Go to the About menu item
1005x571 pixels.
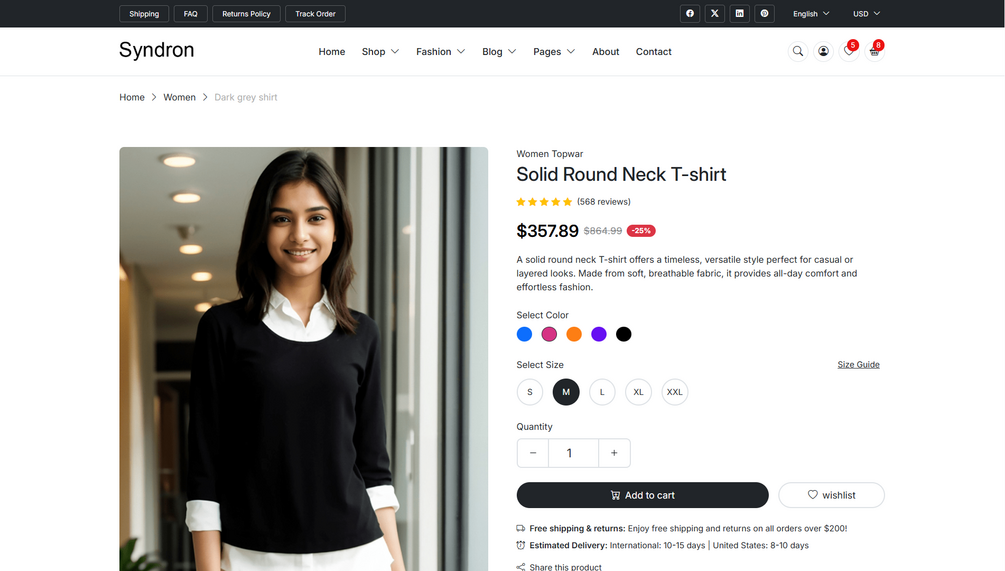coord(605,52)
